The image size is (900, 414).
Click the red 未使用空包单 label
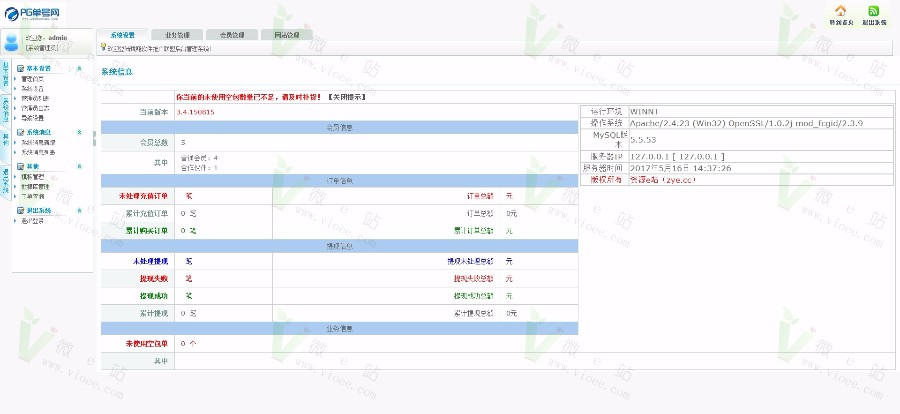[x=146, y=344]
